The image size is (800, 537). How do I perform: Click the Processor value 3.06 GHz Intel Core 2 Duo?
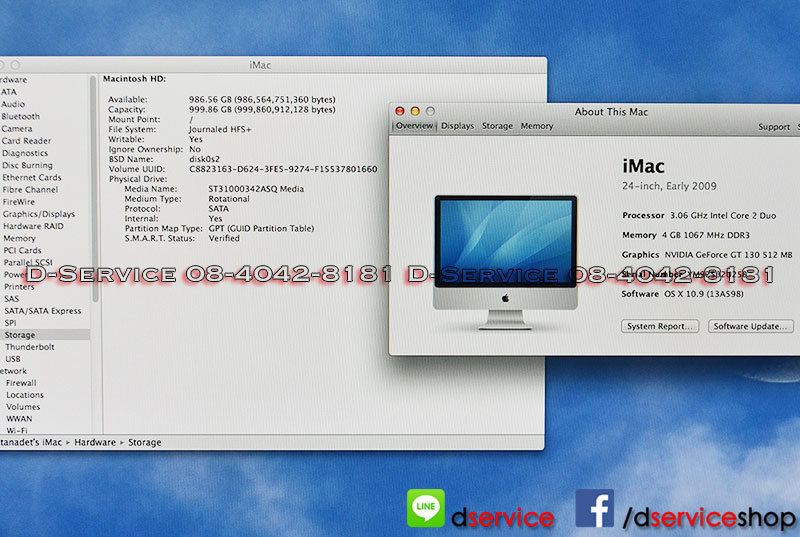tap(723, 215)
